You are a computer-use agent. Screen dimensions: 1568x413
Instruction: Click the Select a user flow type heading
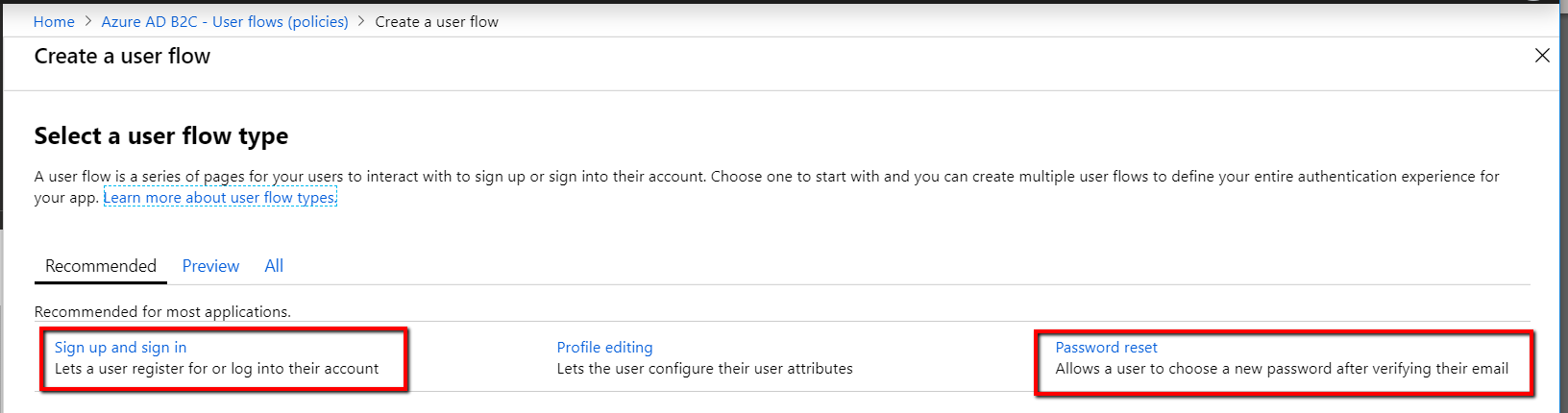[161, 136]
